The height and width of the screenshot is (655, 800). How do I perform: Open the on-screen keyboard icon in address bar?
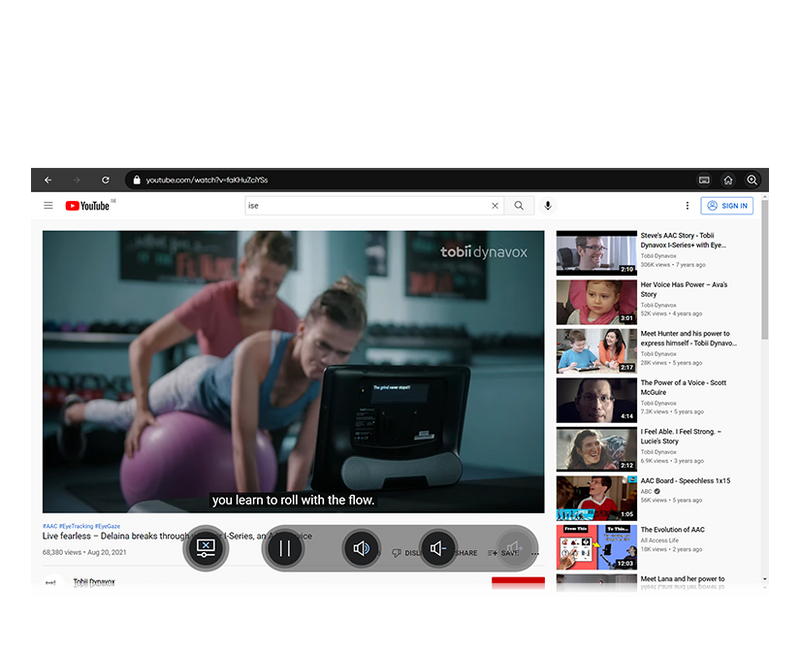(704, 180)
